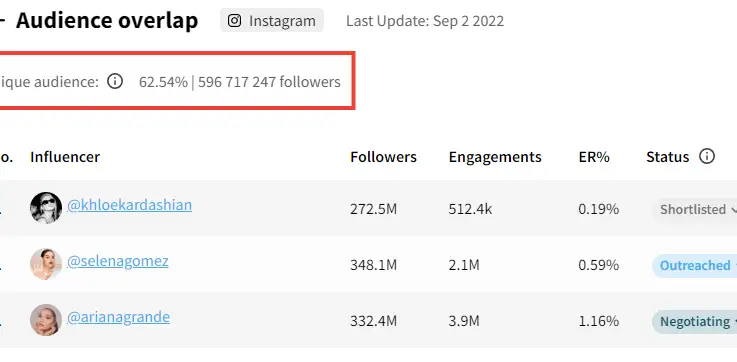Click khloekardashian profile avatar

[46, 207]
